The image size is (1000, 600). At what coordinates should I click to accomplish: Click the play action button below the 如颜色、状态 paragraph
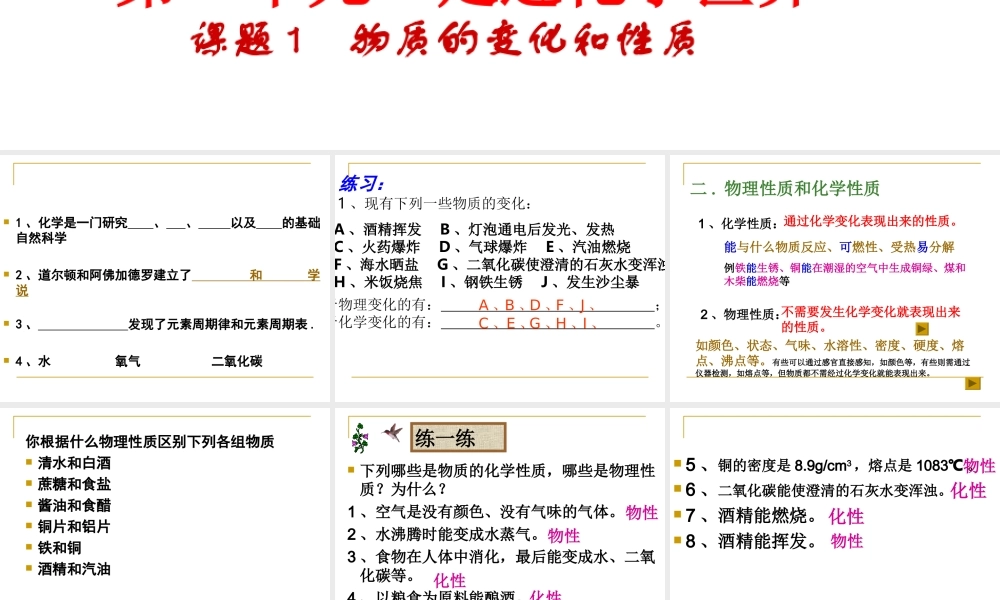[972, 383]
